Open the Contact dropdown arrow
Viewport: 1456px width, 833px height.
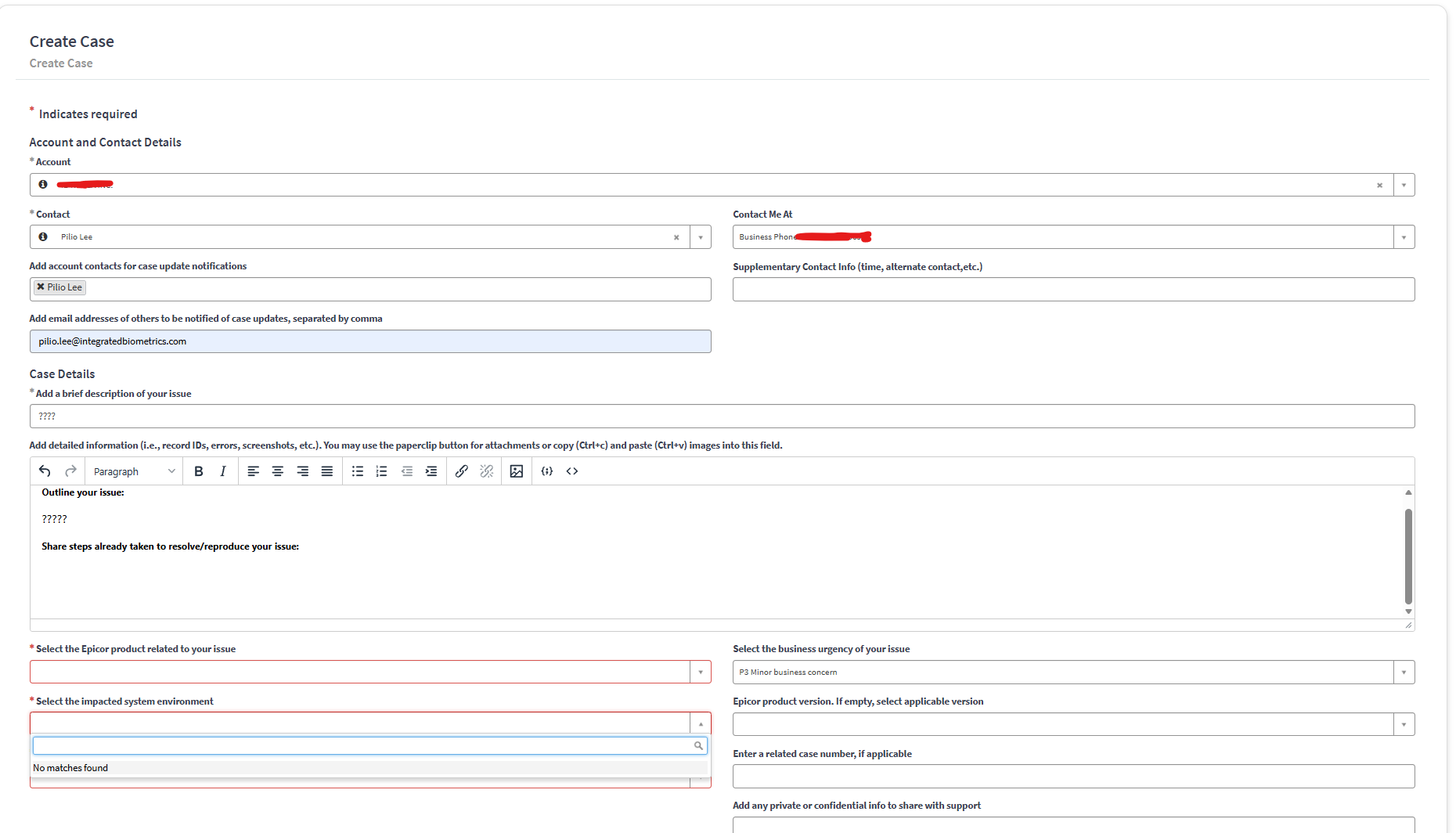[x=701, y=237]
